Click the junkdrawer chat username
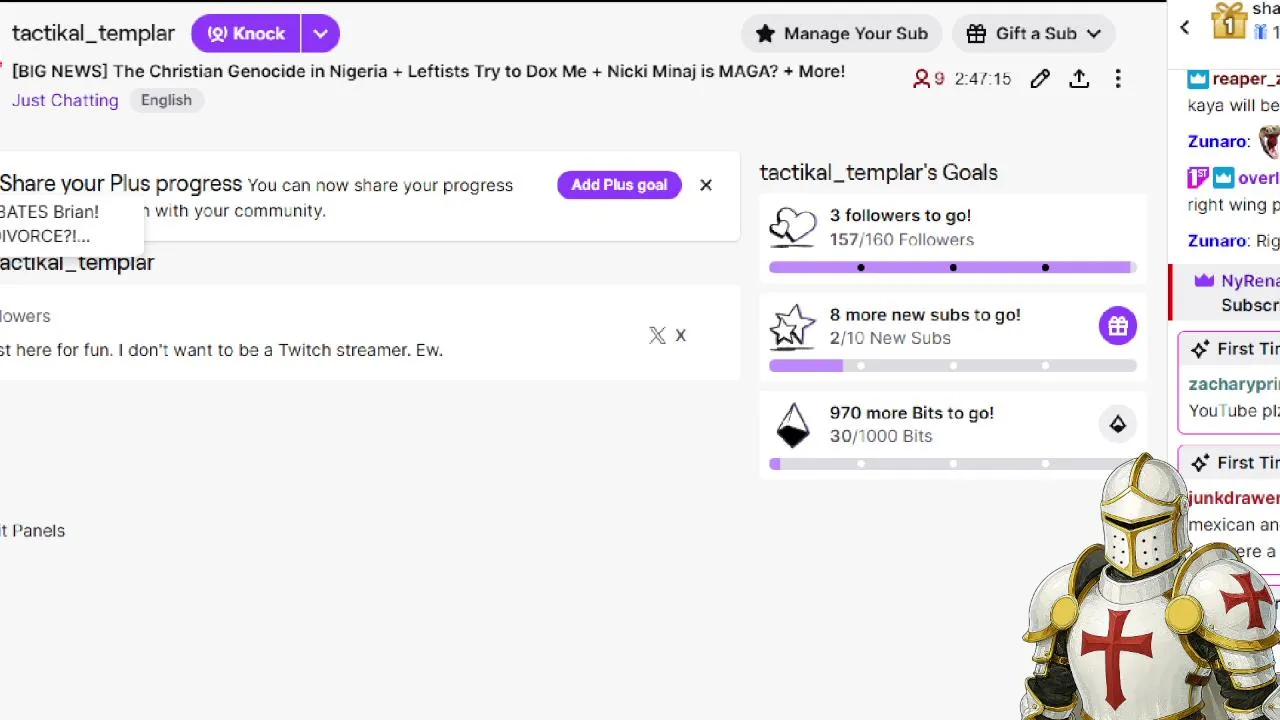The image size is (1280, 720). (x=1234, y=497)
